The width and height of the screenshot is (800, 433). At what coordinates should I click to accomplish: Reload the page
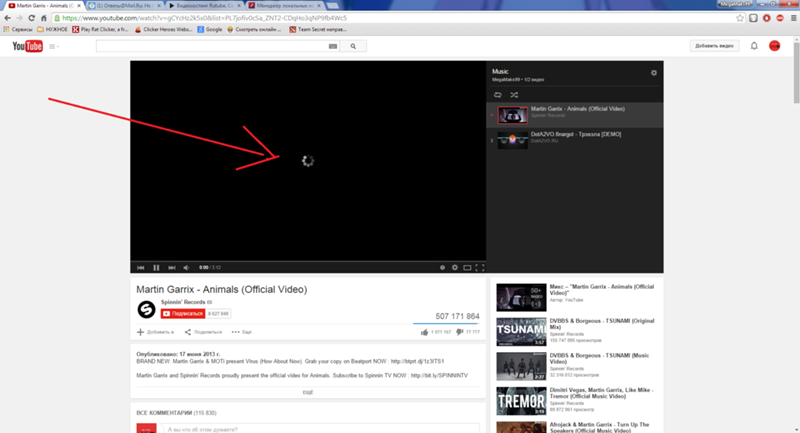[32, 18]
